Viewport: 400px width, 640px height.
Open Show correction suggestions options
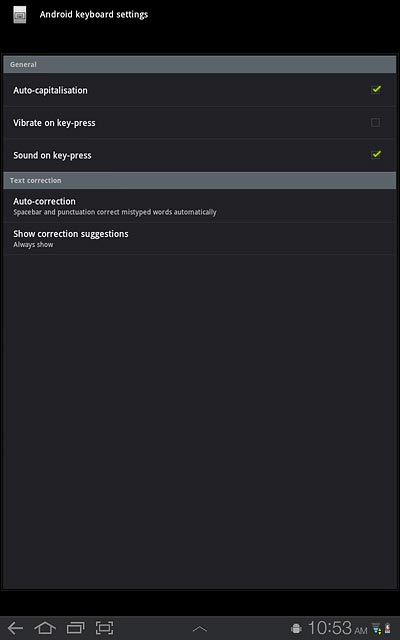[x=200, y=238]
